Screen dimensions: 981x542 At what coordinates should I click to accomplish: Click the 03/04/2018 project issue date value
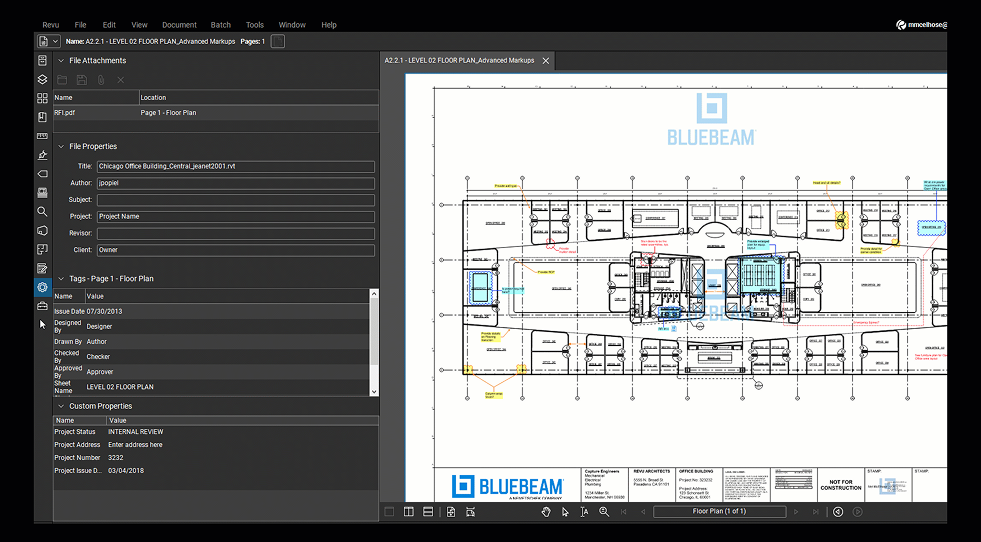point(126,471)
